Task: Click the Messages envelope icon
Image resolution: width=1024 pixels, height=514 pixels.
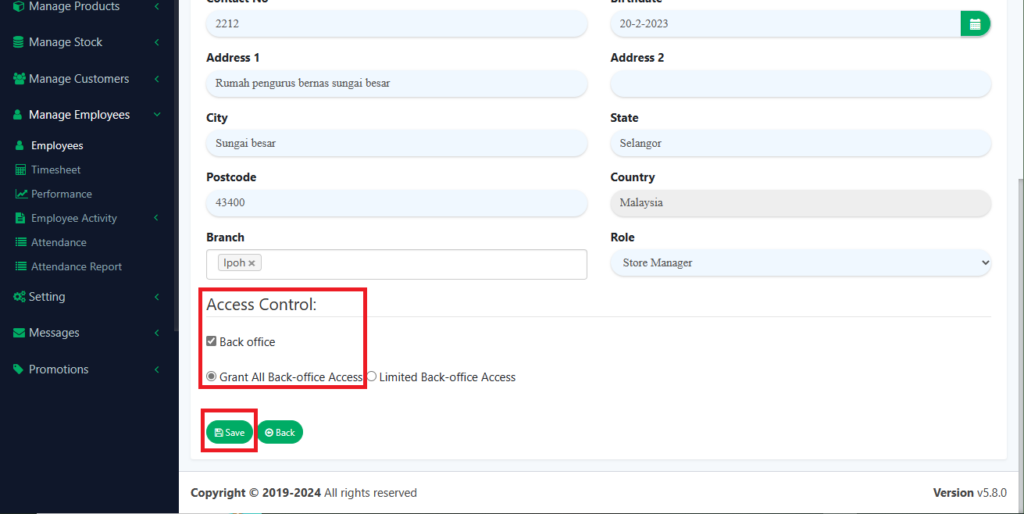Action: pos(18,333)
